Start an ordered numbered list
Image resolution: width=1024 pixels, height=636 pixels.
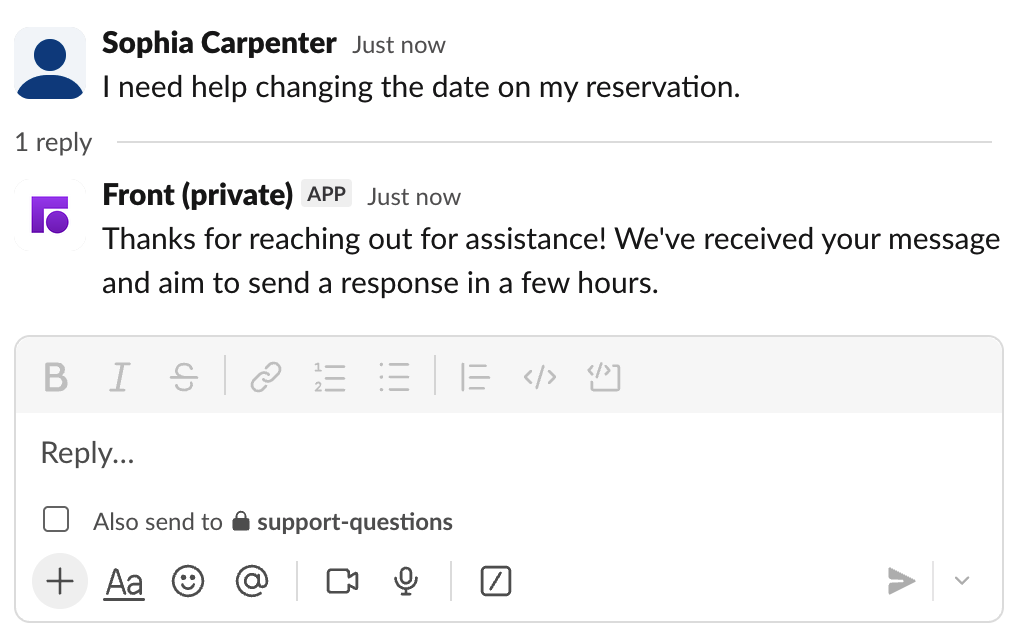[x=329, y=377]
